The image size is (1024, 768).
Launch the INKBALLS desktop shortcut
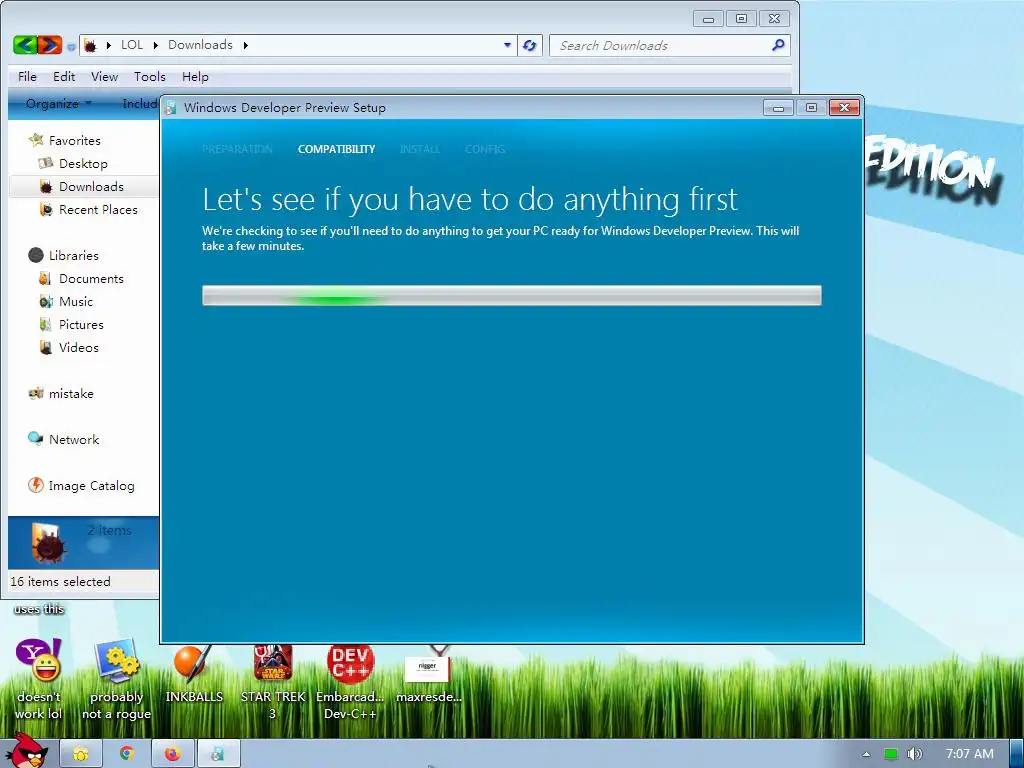194,674
